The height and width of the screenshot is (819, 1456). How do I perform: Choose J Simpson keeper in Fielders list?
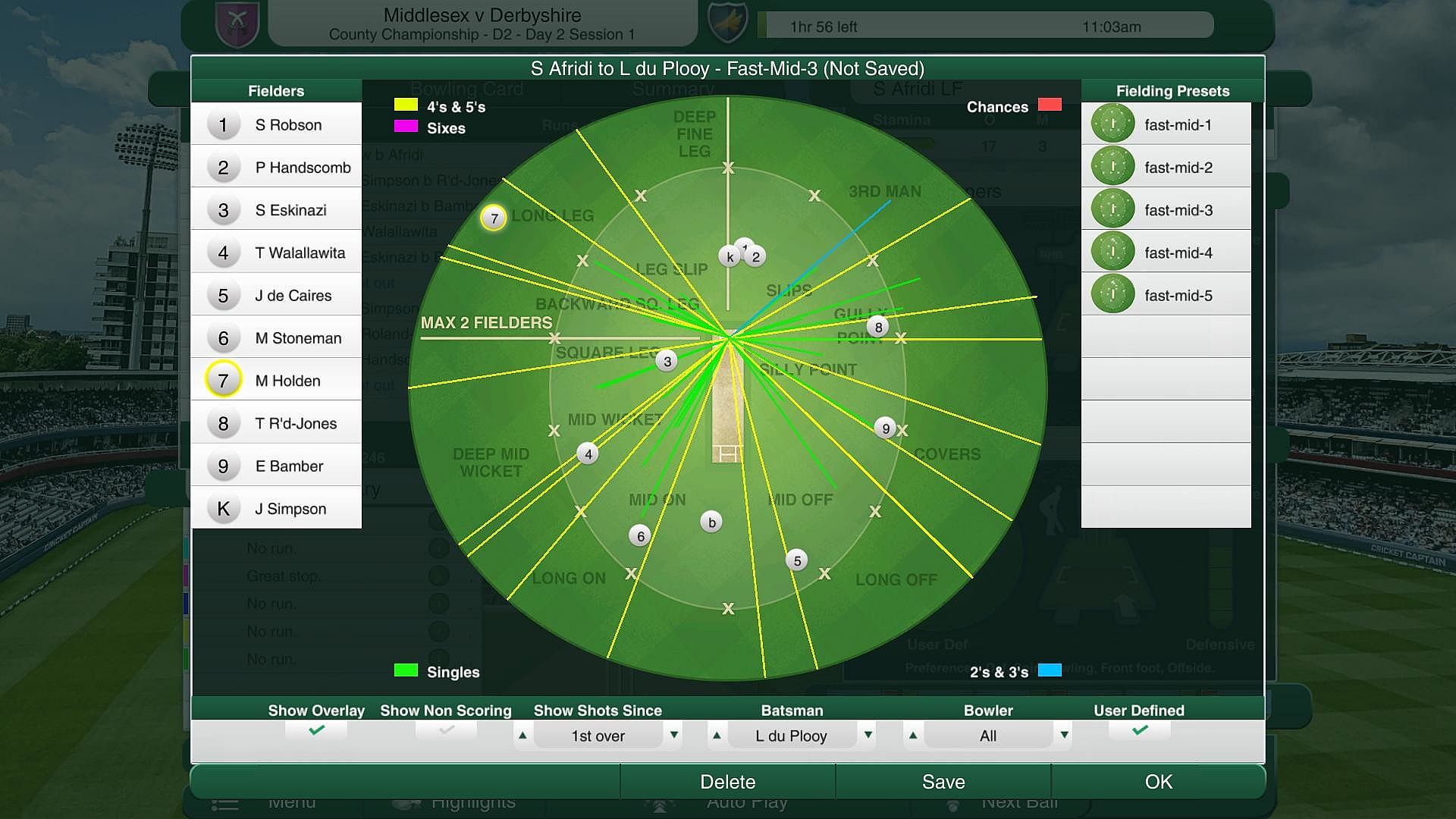pyautogui.click(x=290, y=508)
